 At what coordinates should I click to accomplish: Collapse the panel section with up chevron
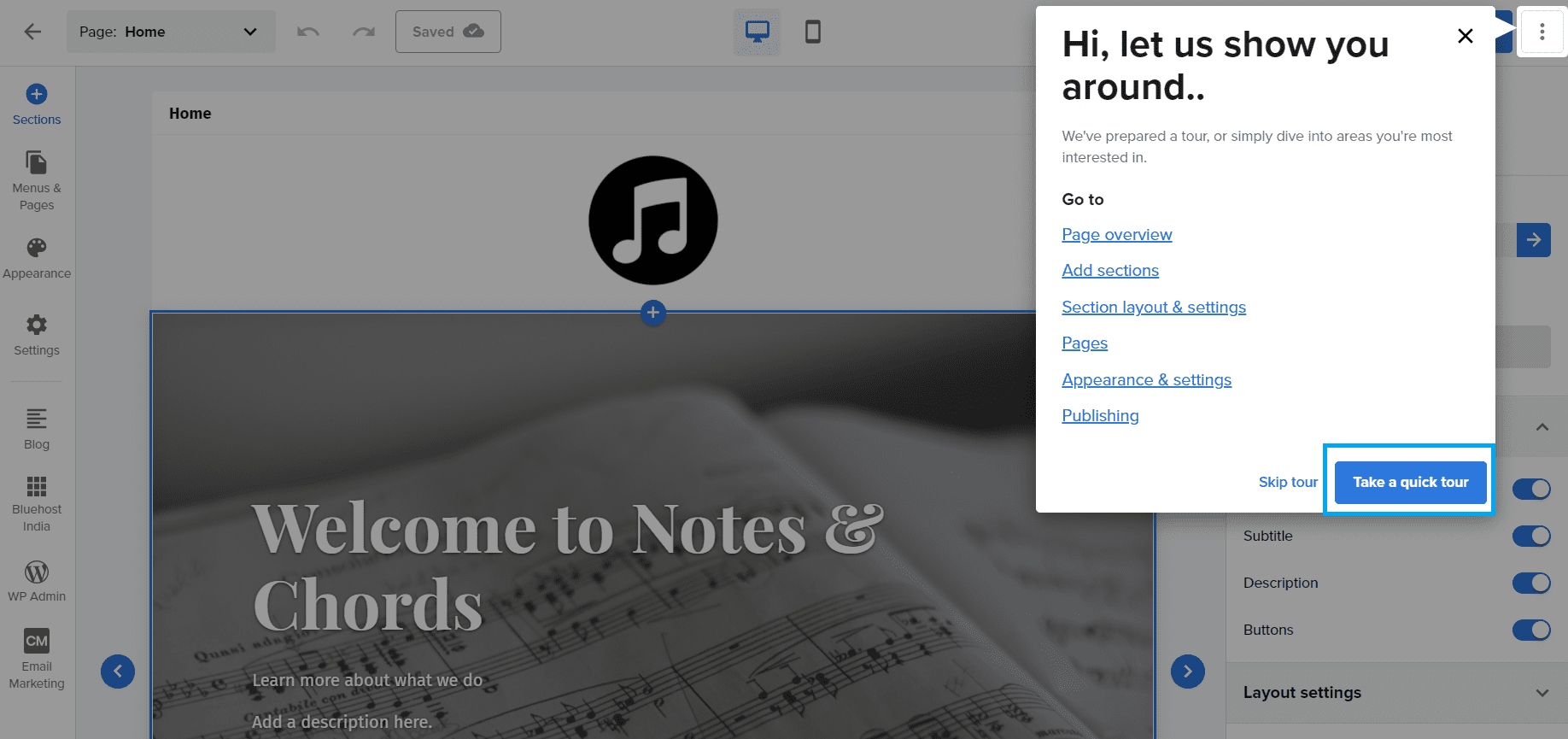pyautogui.click(x=1542, y=427)
